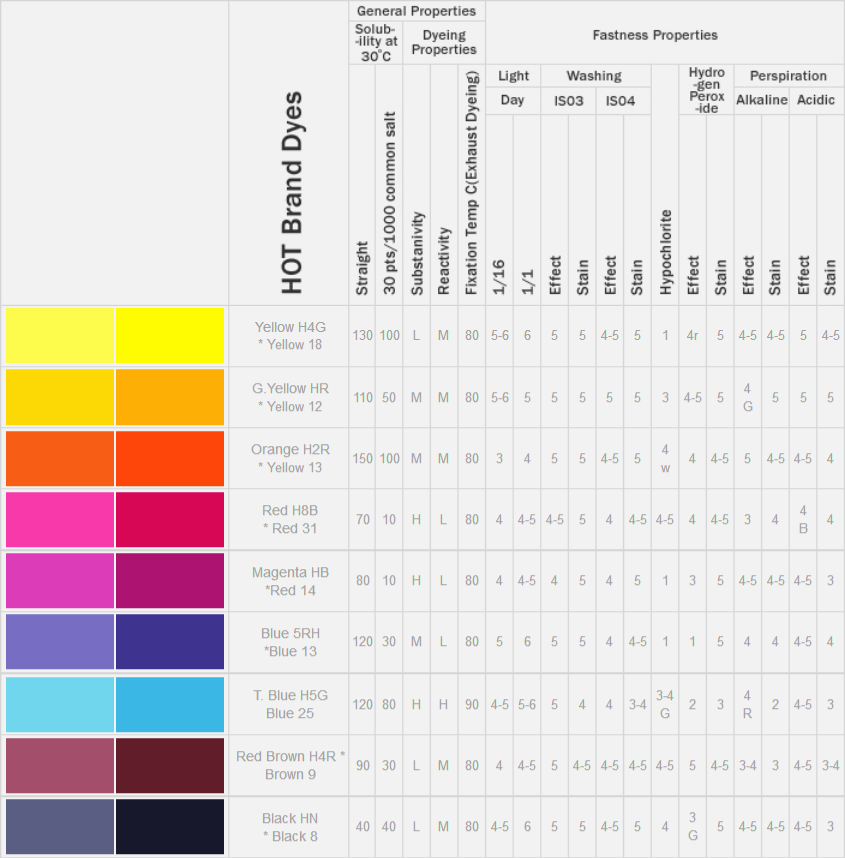Click alkaline effect '4 G' for G.Yellow HR
Screen dimensions: 845x858
pos(748,397)
